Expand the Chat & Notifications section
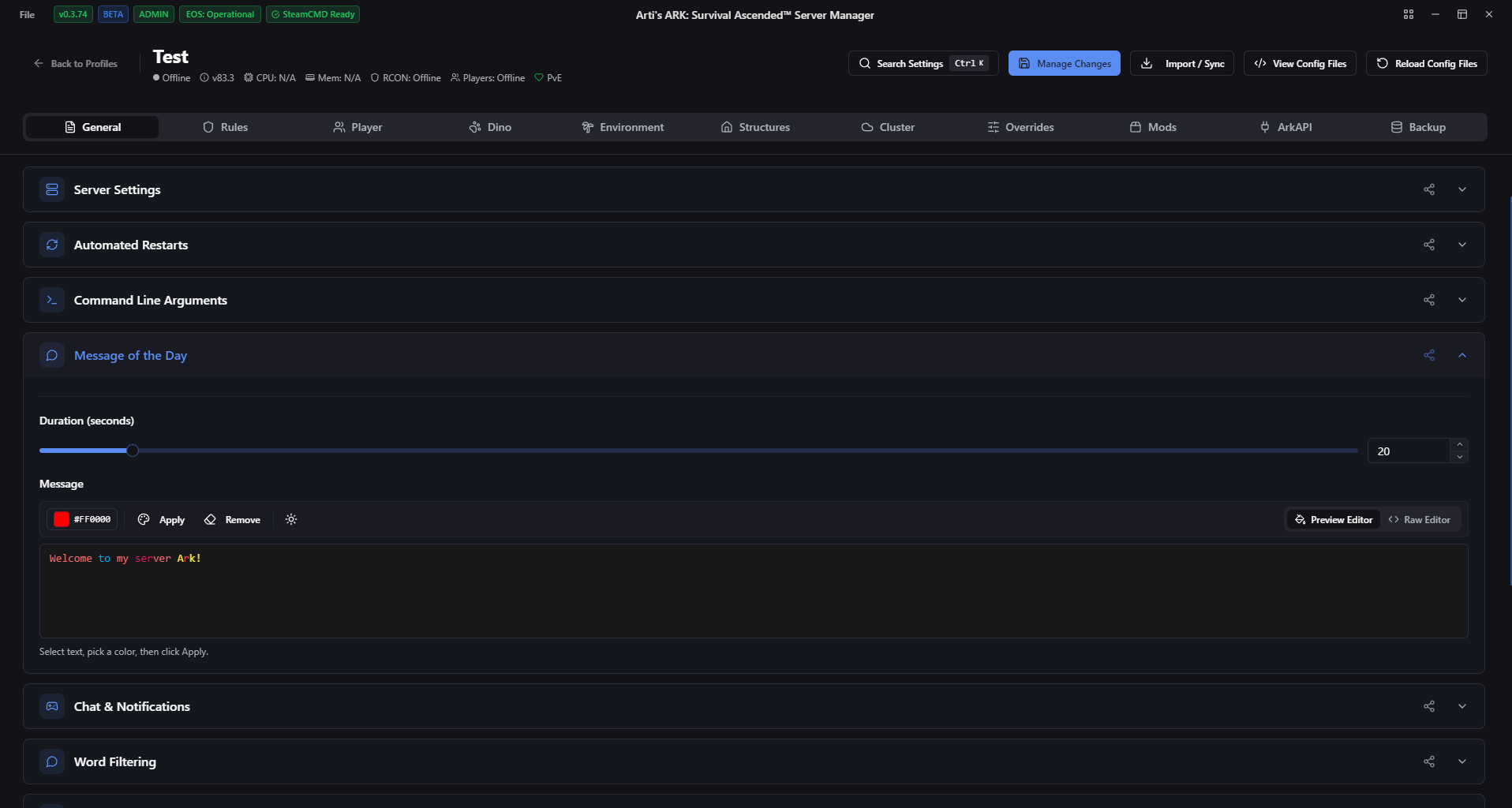 1461,706
